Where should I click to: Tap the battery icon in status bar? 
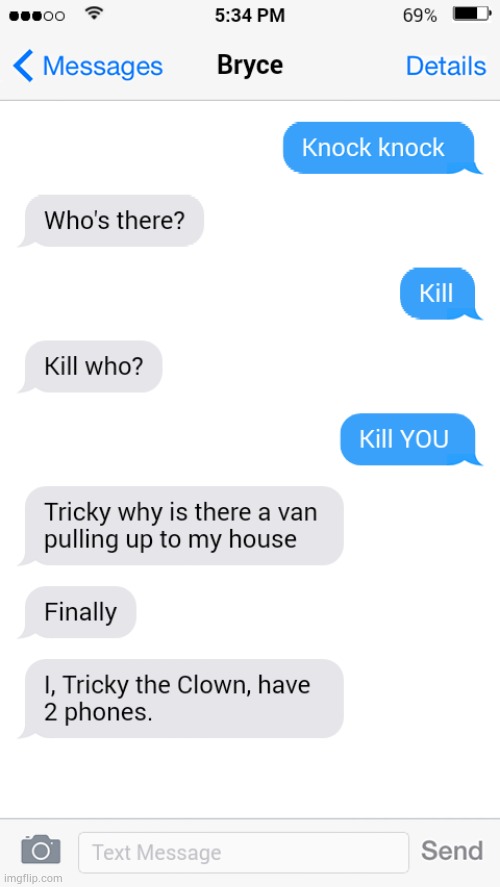click(x=472, y=15)
